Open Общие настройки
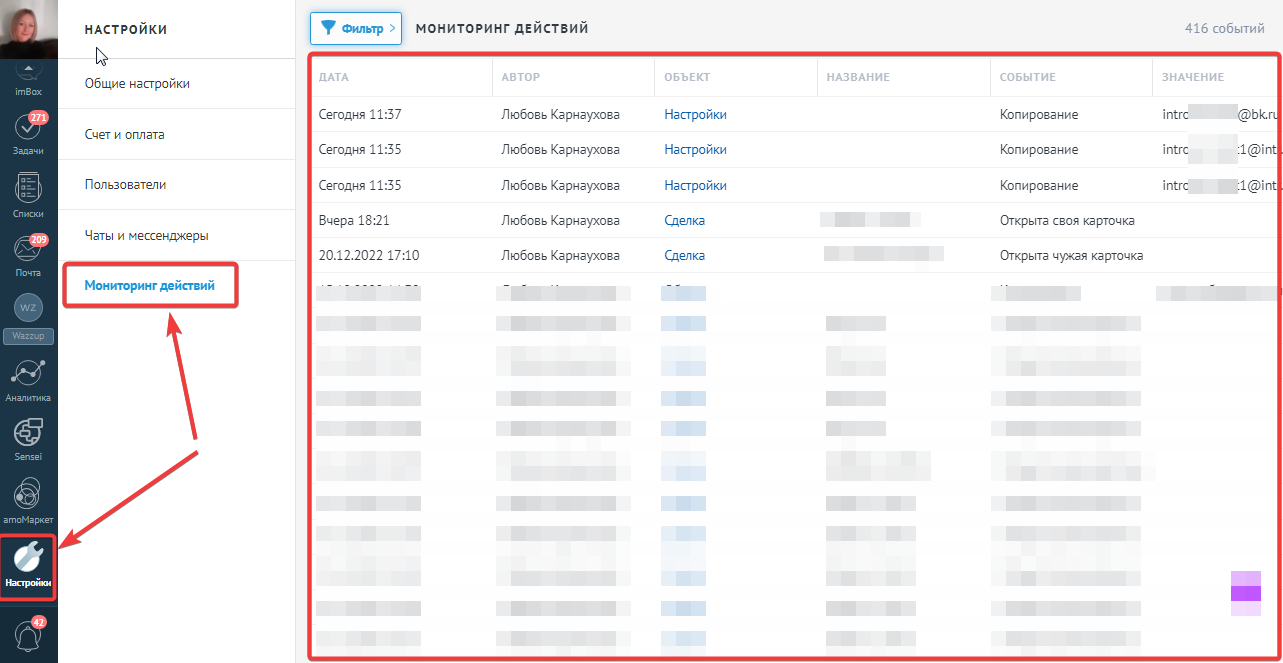Viewport: 1283px width, 663px height. tap(137, 84)
